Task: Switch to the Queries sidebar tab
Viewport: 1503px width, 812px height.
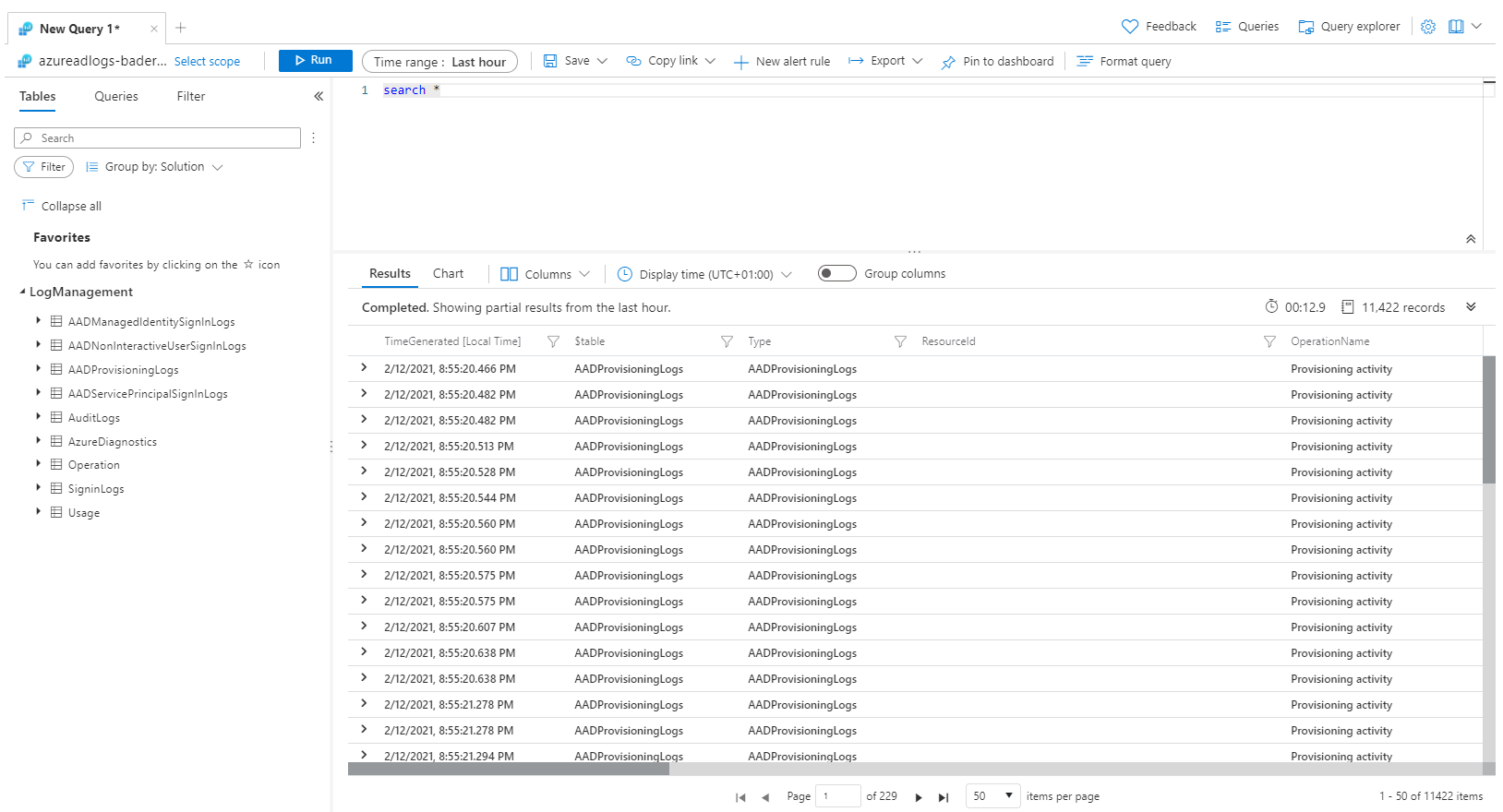Action: tap(116, 96)
